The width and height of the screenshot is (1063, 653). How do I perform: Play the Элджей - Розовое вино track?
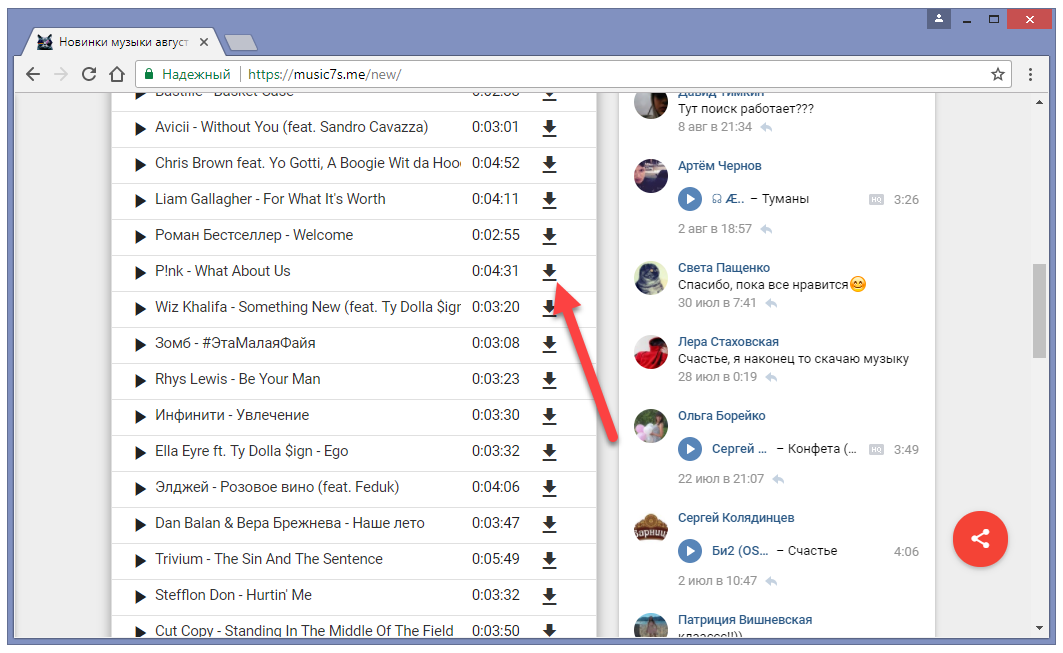[x=141, y=488]
